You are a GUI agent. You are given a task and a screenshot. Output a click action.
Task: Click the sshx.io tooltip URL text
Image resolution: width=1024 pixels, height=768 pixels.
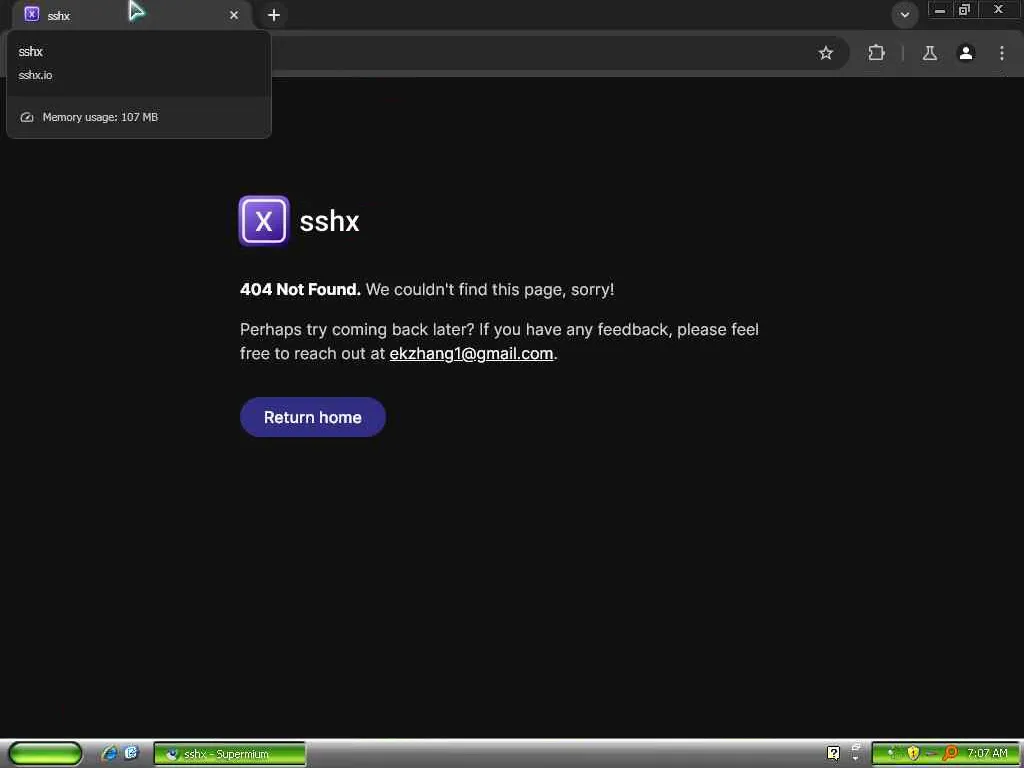35,75
